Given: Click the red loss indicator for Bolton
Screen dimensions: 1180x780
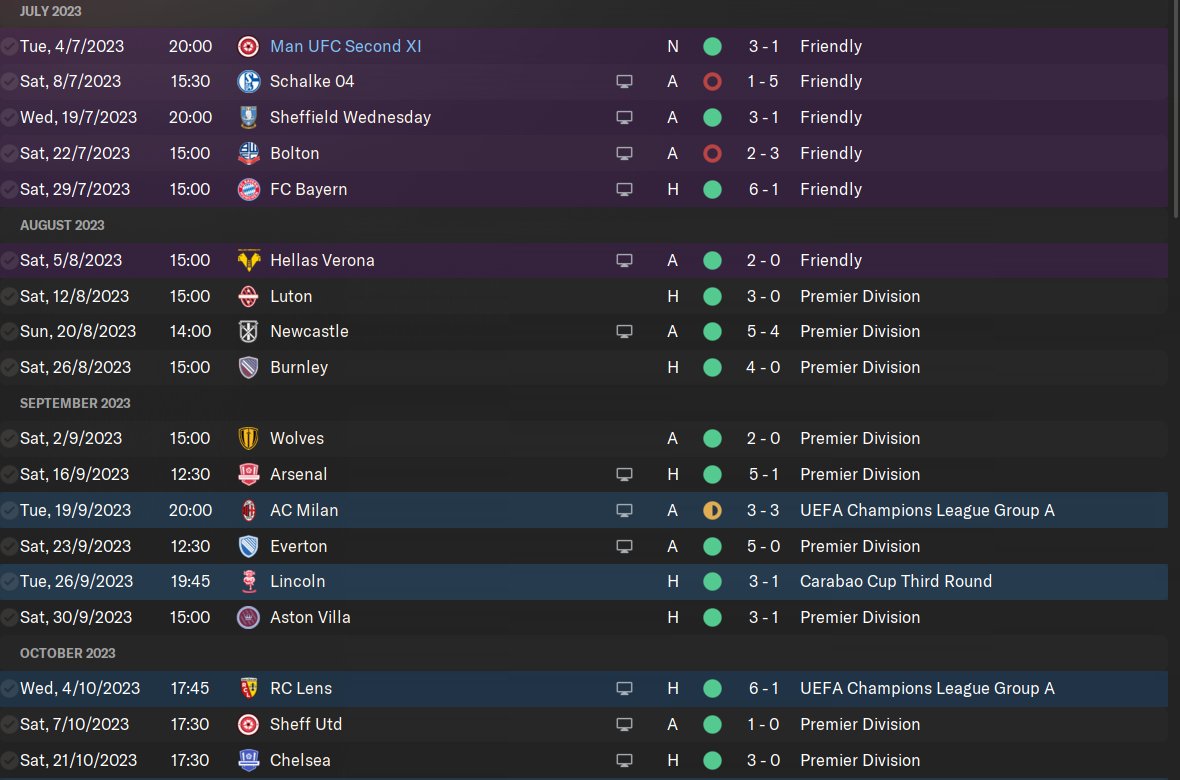Looking at the screenshot, I should [x=712, y=154].
